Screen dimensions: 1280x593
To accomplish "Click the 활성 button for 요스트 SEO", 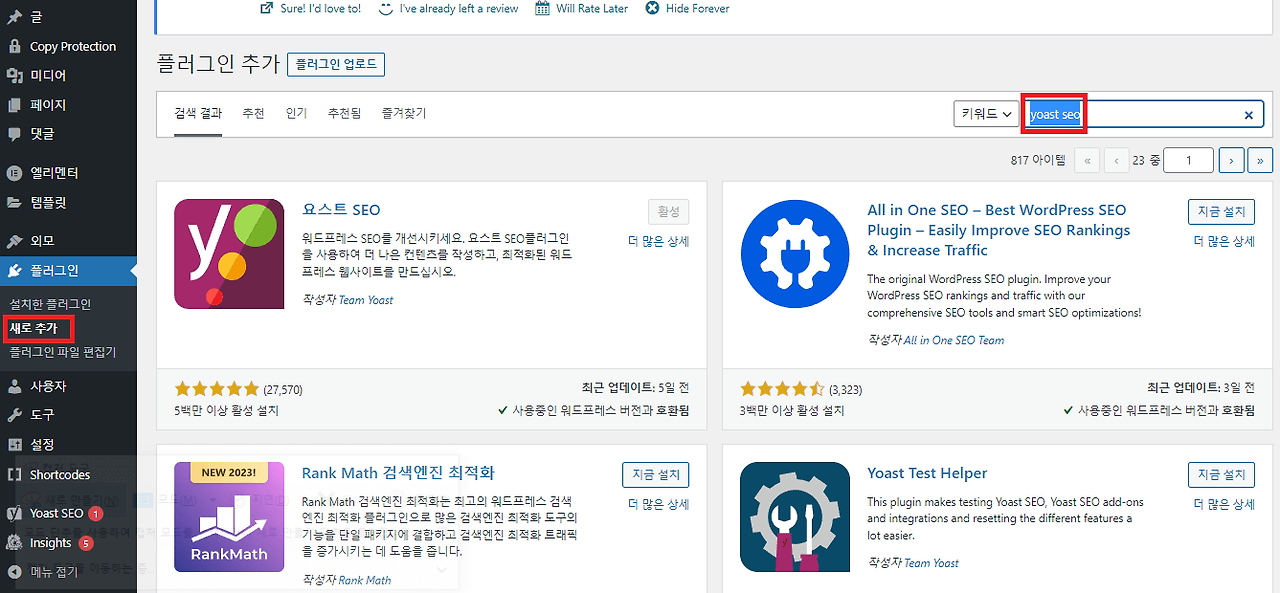I will [668, 211].
